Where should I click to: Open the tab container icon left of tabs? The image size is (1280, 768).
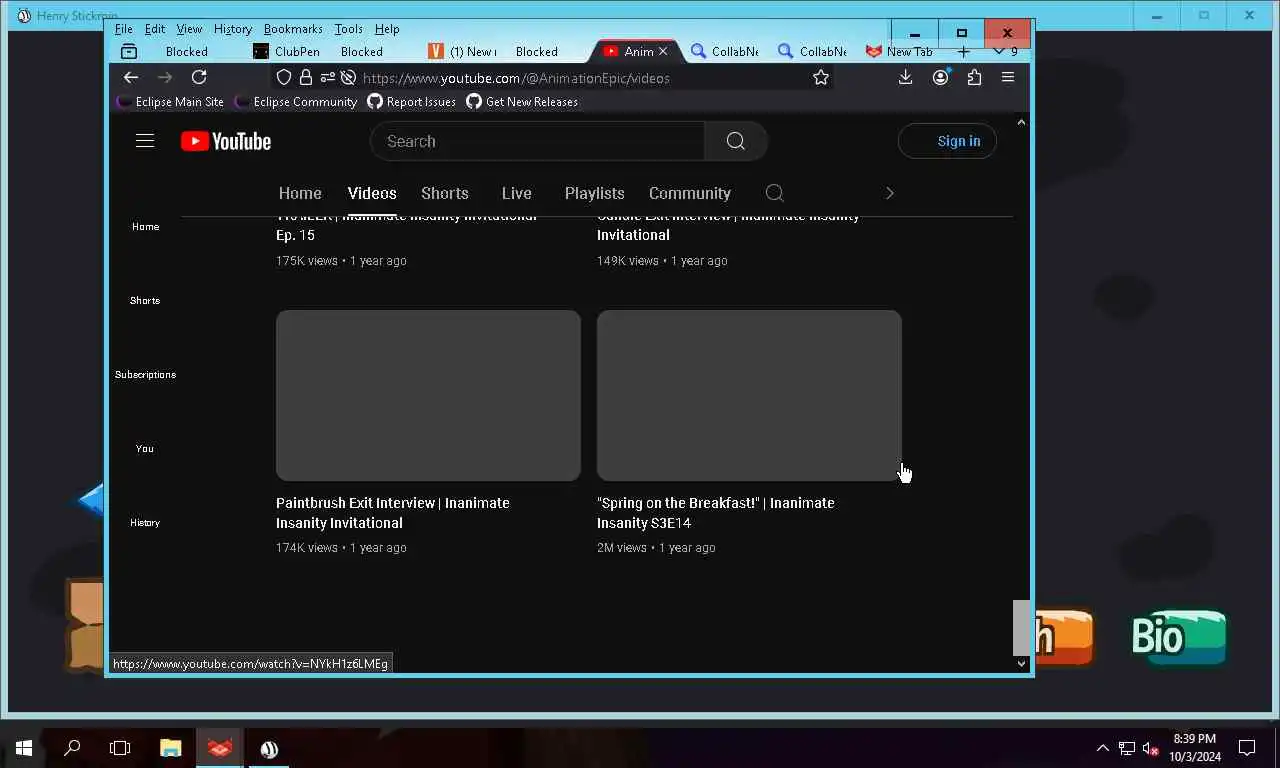pyautogui.click(x=129, y=51)
